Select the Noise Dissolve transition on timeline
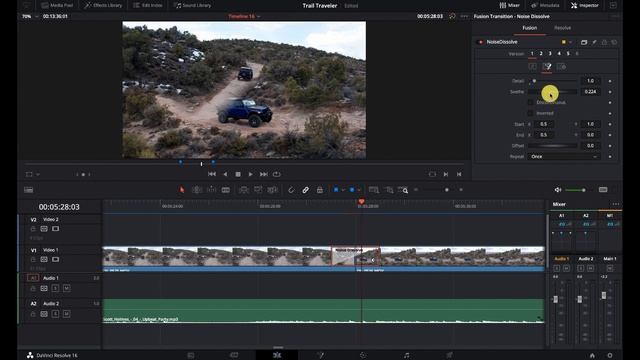 click(356, 256)
